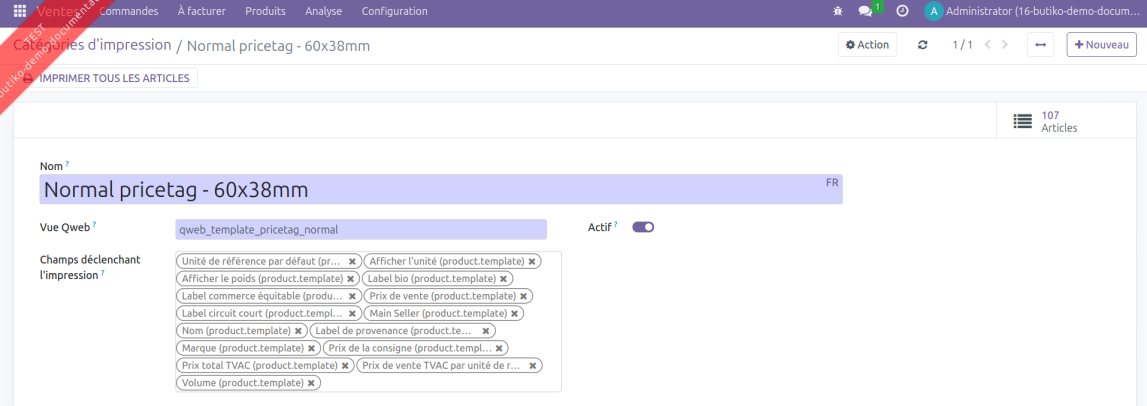1147x406 pixels.
Task: Edit the Nom field
Action: 441,189
